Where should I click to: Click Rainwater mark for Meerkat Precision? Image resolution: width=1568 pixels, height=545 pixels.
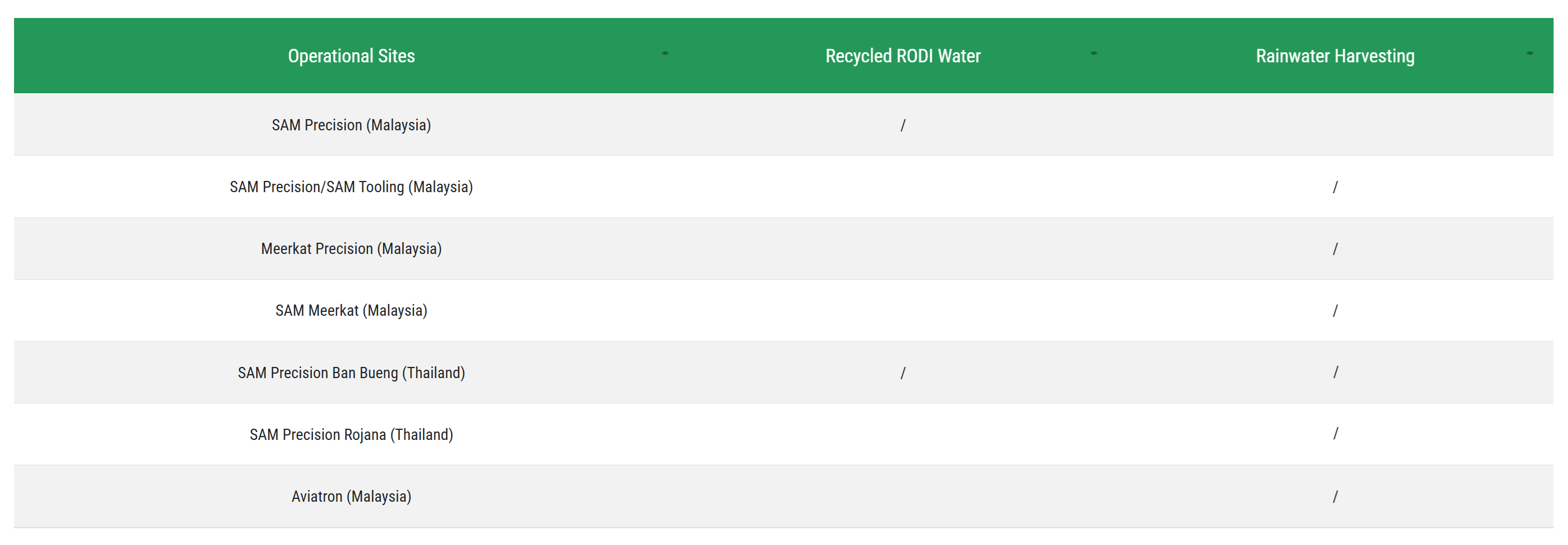1335,249
